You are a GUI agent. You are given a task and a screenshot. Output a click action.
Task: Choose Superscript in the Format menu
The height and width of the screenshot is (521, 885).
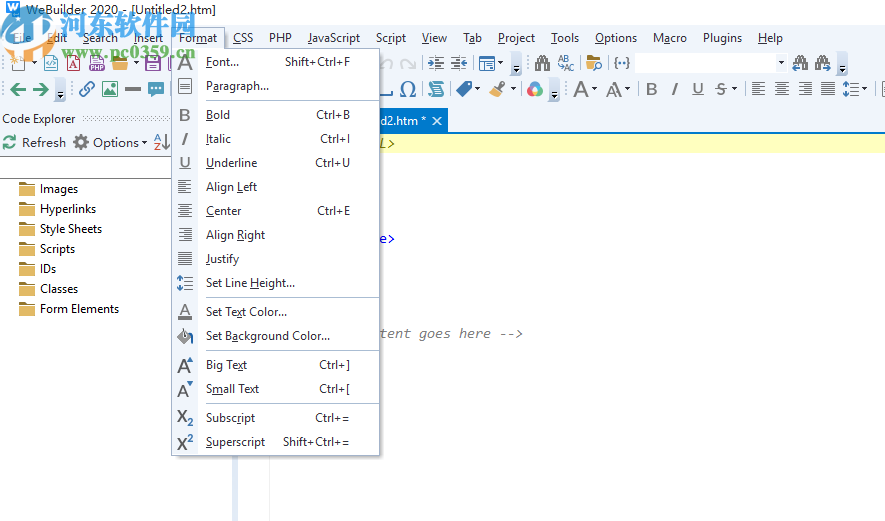coord(235,442)
